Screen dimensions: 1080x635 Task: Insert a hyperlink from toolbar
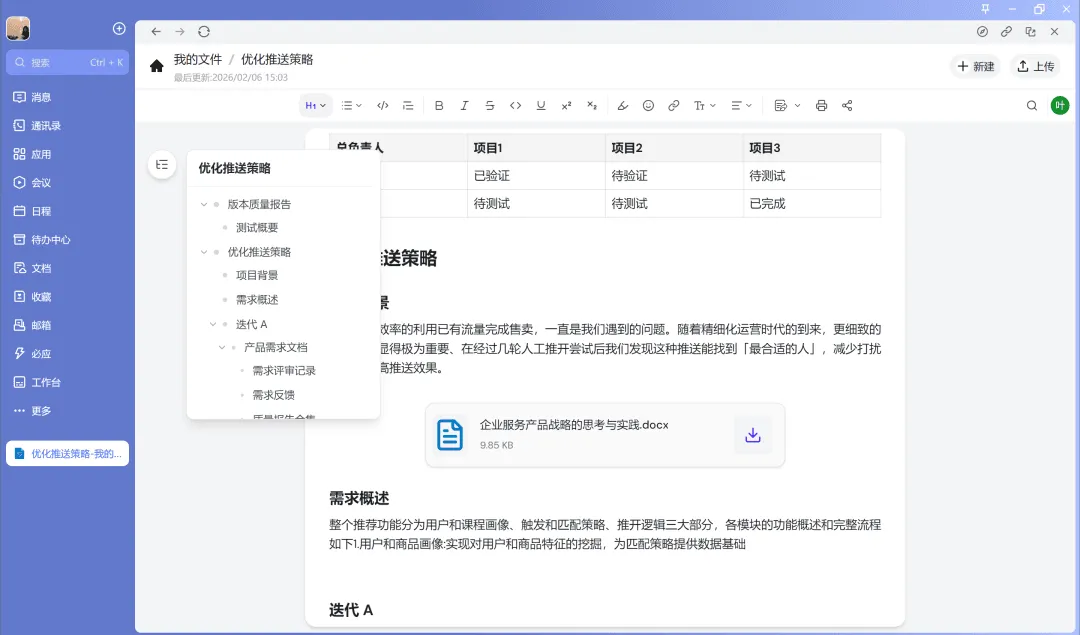[674, 105]
